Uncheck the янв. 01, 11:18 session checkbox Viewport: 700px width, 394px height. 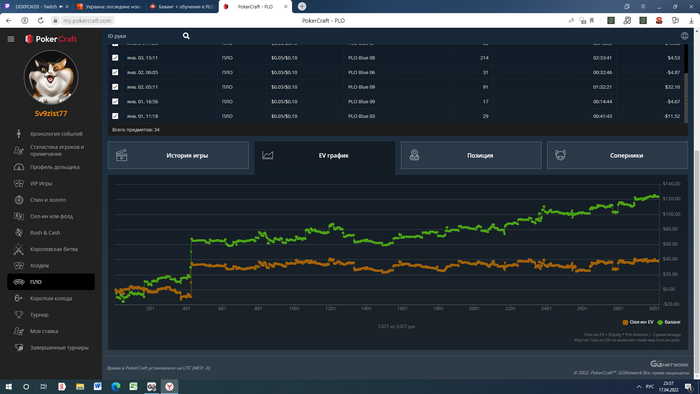point(115,116)
